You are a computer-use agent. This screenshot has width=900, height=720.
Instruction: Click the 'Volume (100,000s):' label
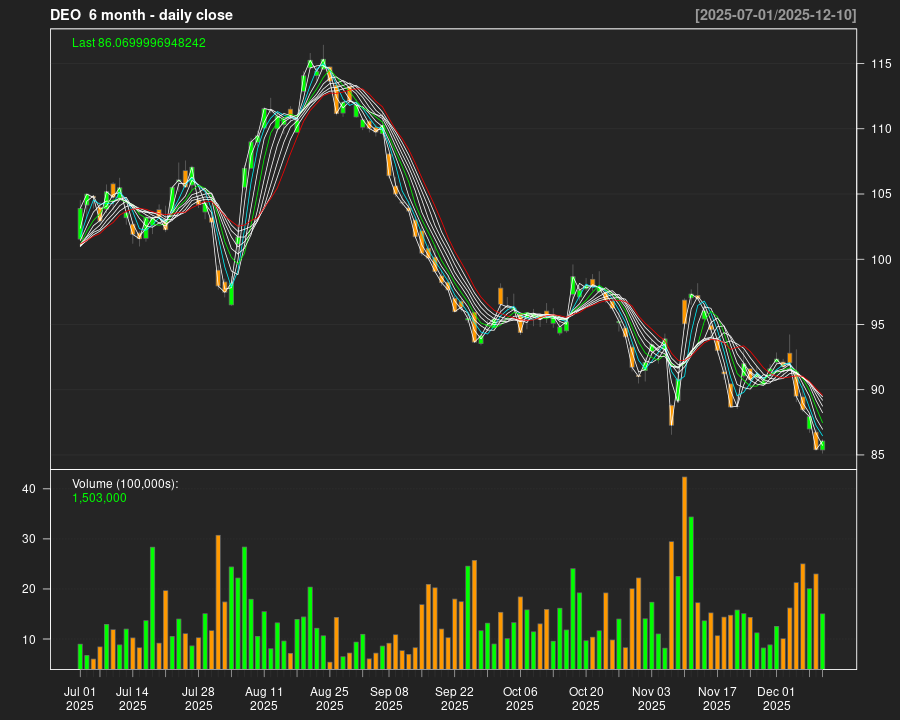coord(125,484)
